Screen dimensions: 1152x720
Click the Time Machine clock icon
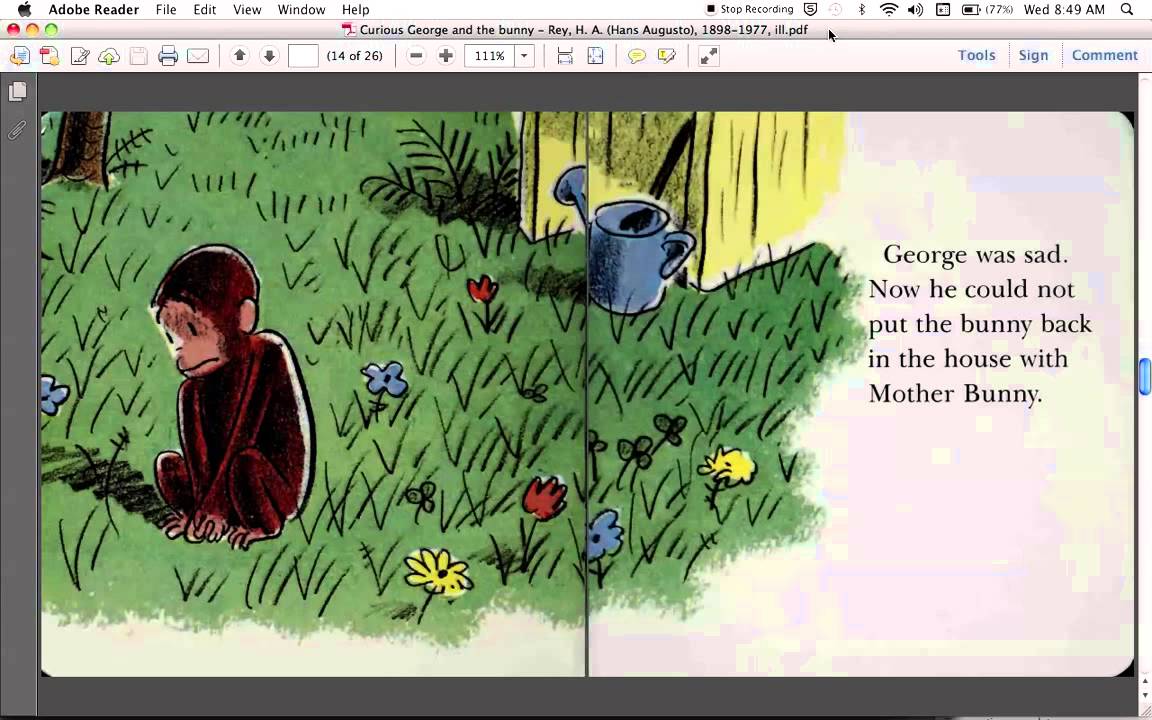pos(835,10)
